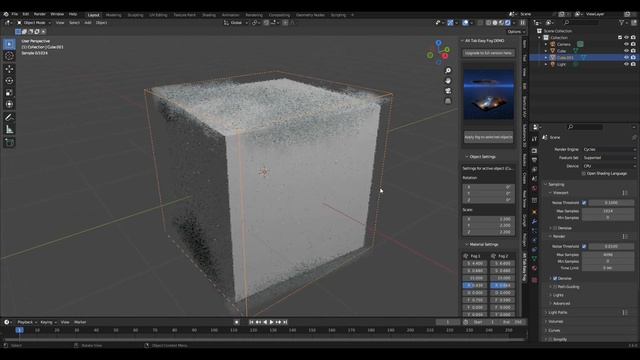Select solid viewport shading
The height and width of the screenshot is (360, 640).
(x=495, y=23)
